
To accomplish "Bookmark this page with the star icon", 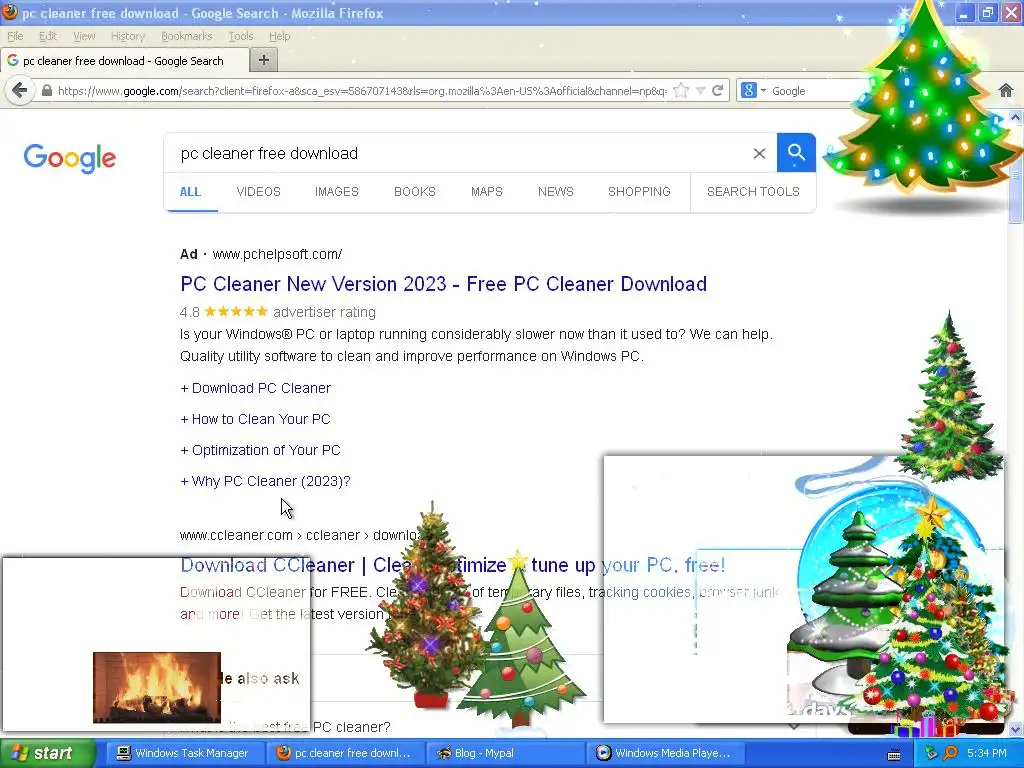I will coord(680,91).
